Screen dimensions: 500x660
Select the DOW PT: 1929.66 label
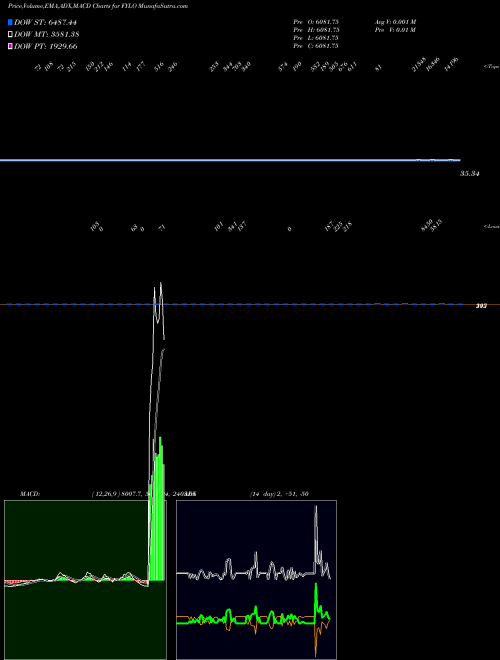(45, 46)
